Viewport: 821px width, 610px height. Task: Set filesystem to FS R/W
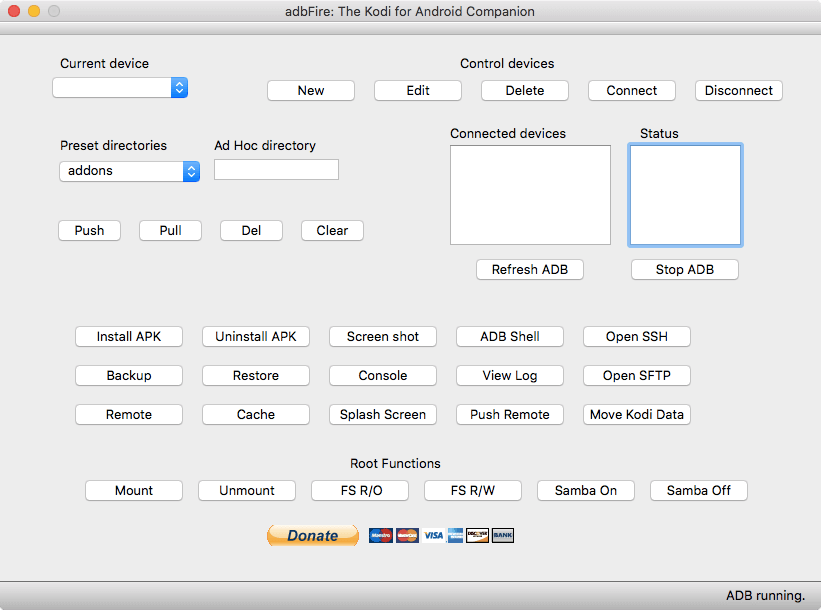click(x=473, y=491)
